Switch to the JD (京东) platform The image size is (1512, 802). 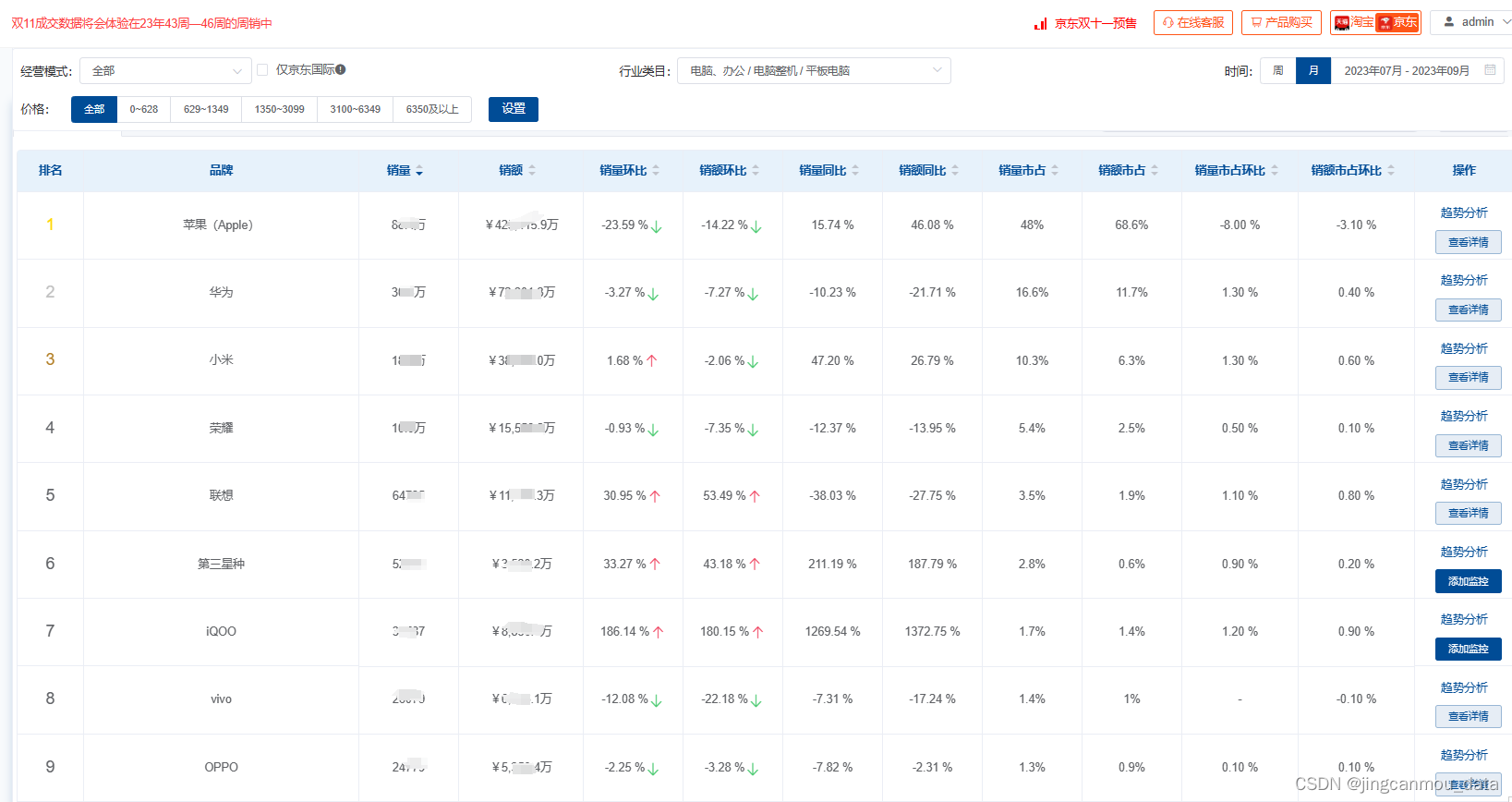(1397, 22)
